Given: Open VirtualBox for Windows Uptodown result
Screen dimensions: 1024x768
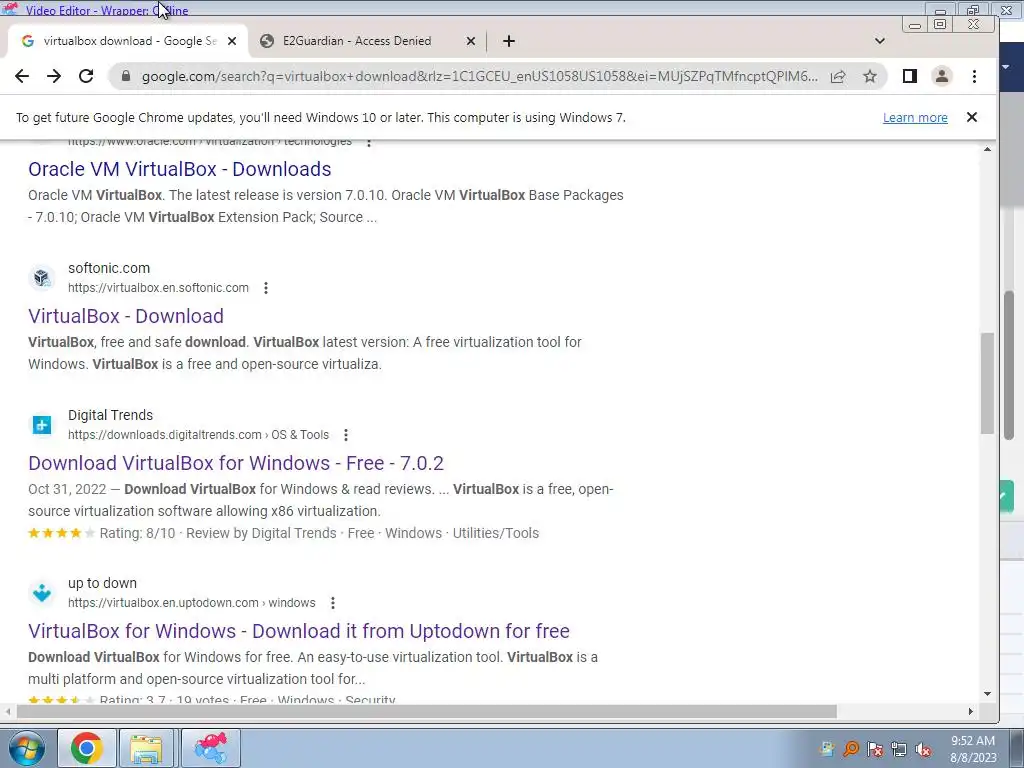Looking at the screenshot, I should (299, 631).
